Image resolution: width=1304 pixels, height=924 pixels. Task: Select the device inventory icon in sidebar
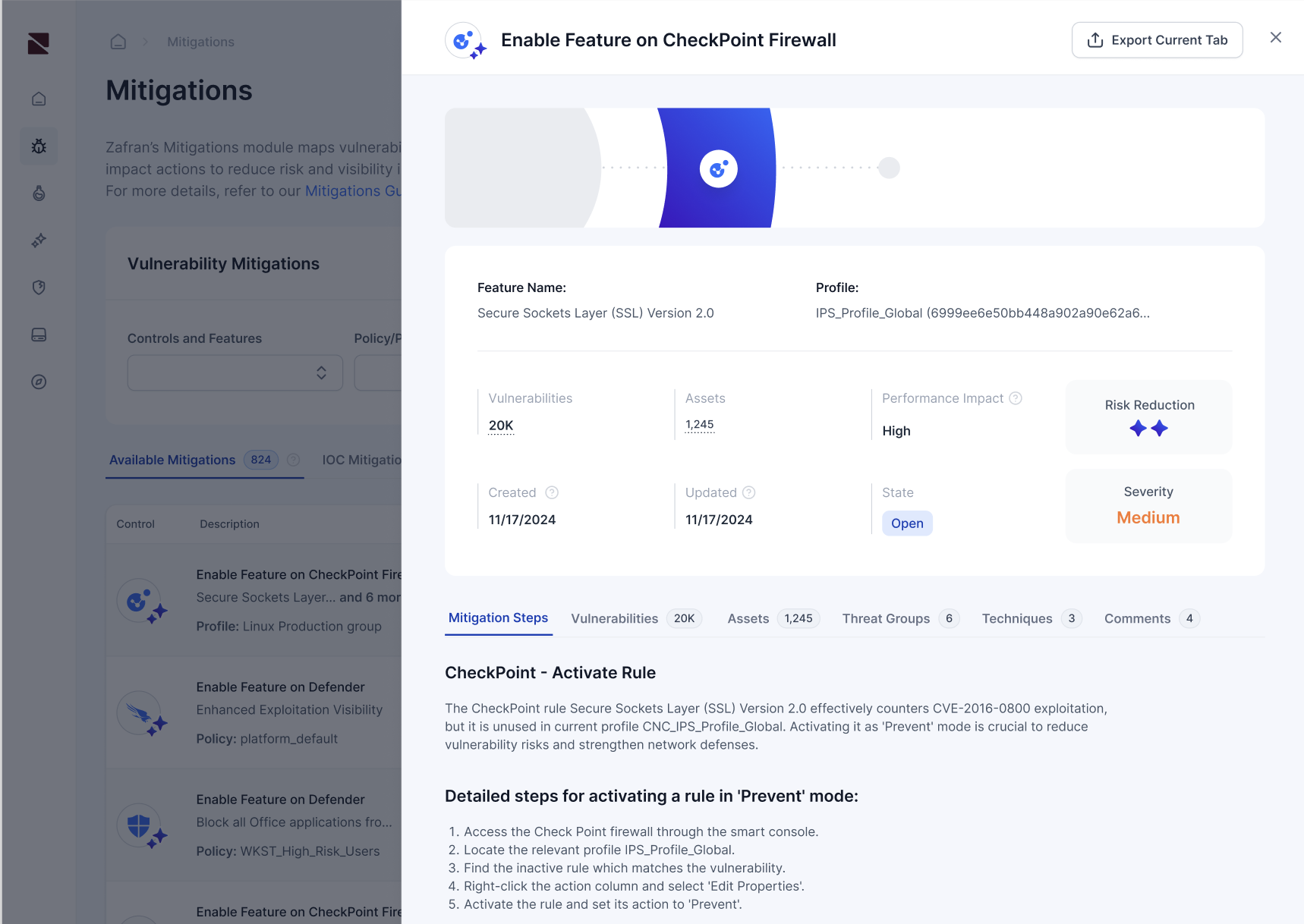38,335
